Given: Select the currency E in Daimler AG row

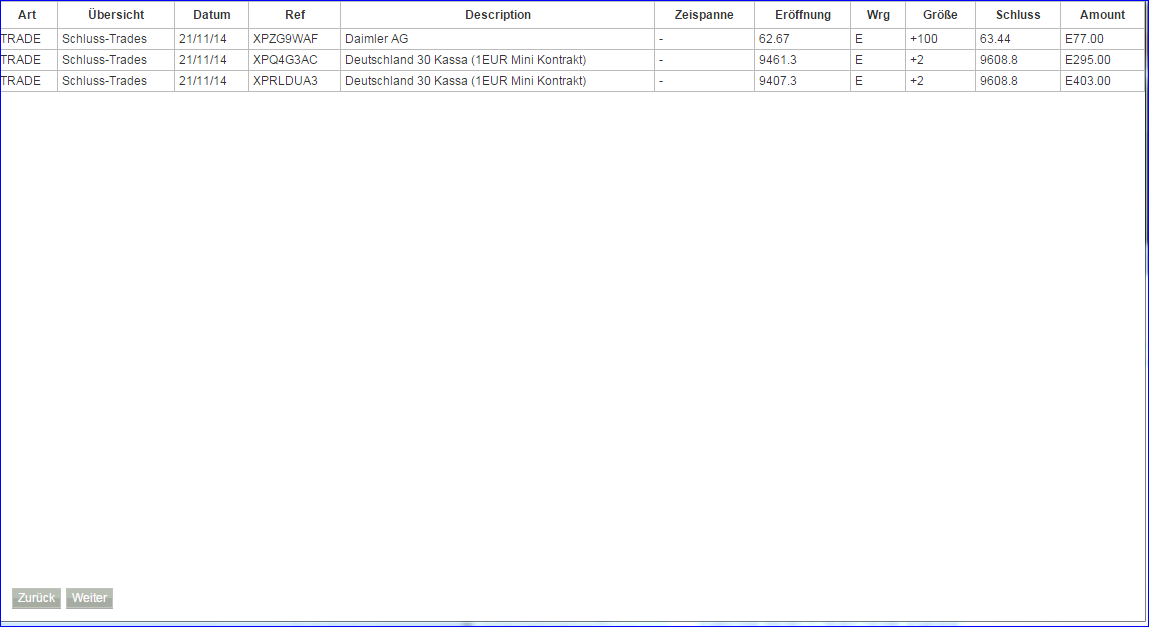Looking at the screenshot, I should [x=878, y=39].
